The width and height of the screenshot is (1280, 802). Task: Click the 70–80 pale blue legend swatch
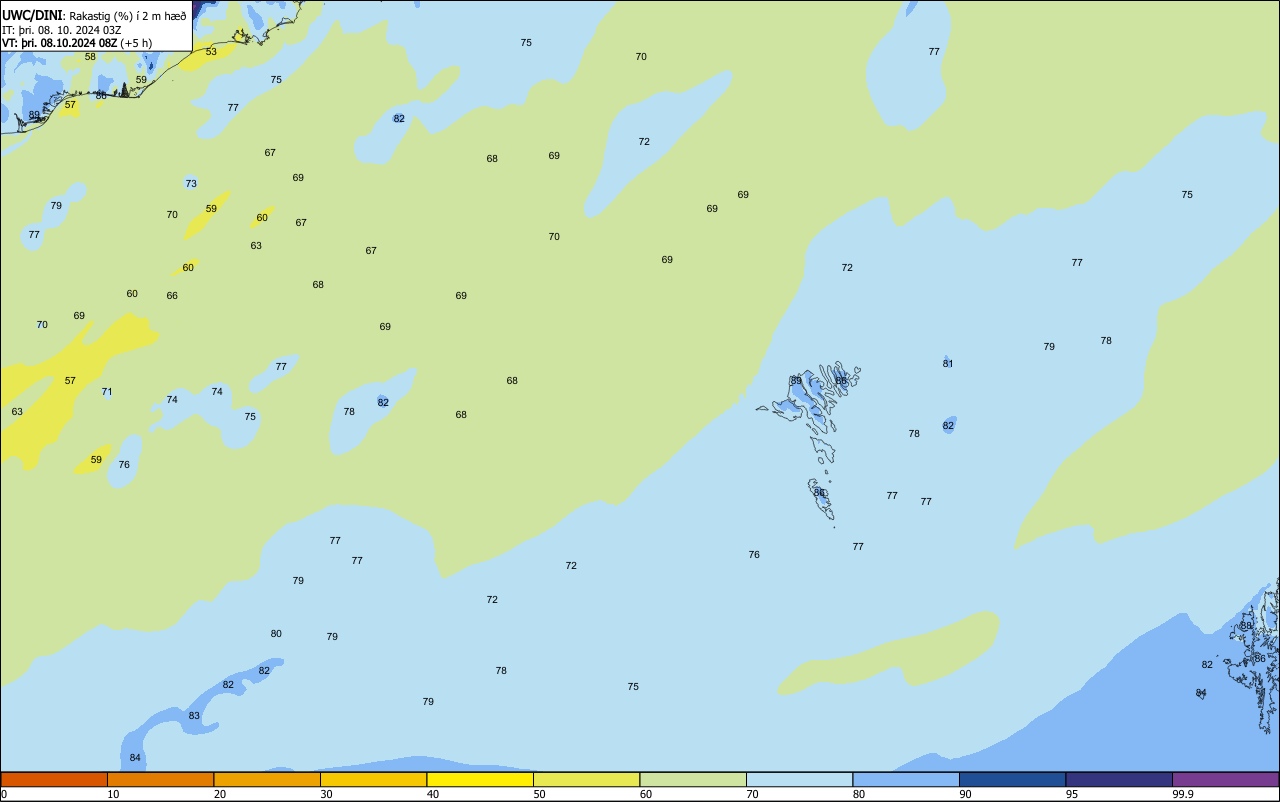799,779
